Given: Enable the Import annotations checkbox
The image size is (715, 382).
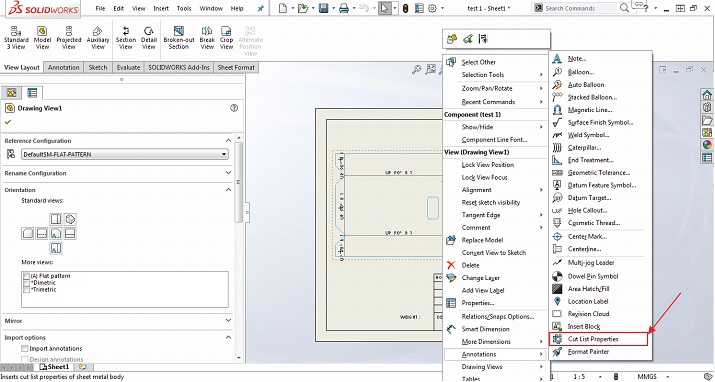Looking at the screenshot, I should coord(25,348).
